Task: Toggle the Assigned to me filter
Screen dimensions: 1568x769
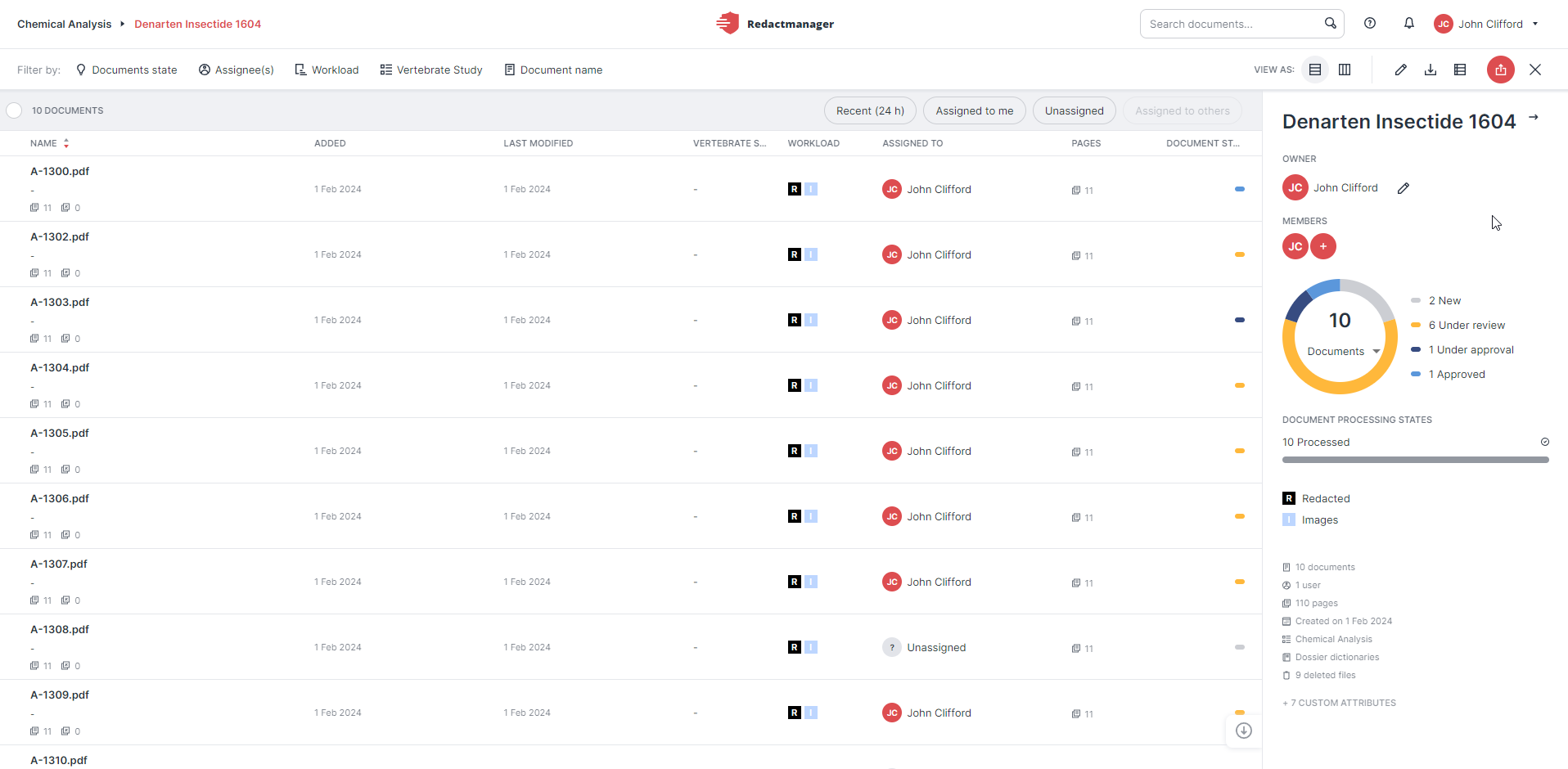Action: coord(975,110)
